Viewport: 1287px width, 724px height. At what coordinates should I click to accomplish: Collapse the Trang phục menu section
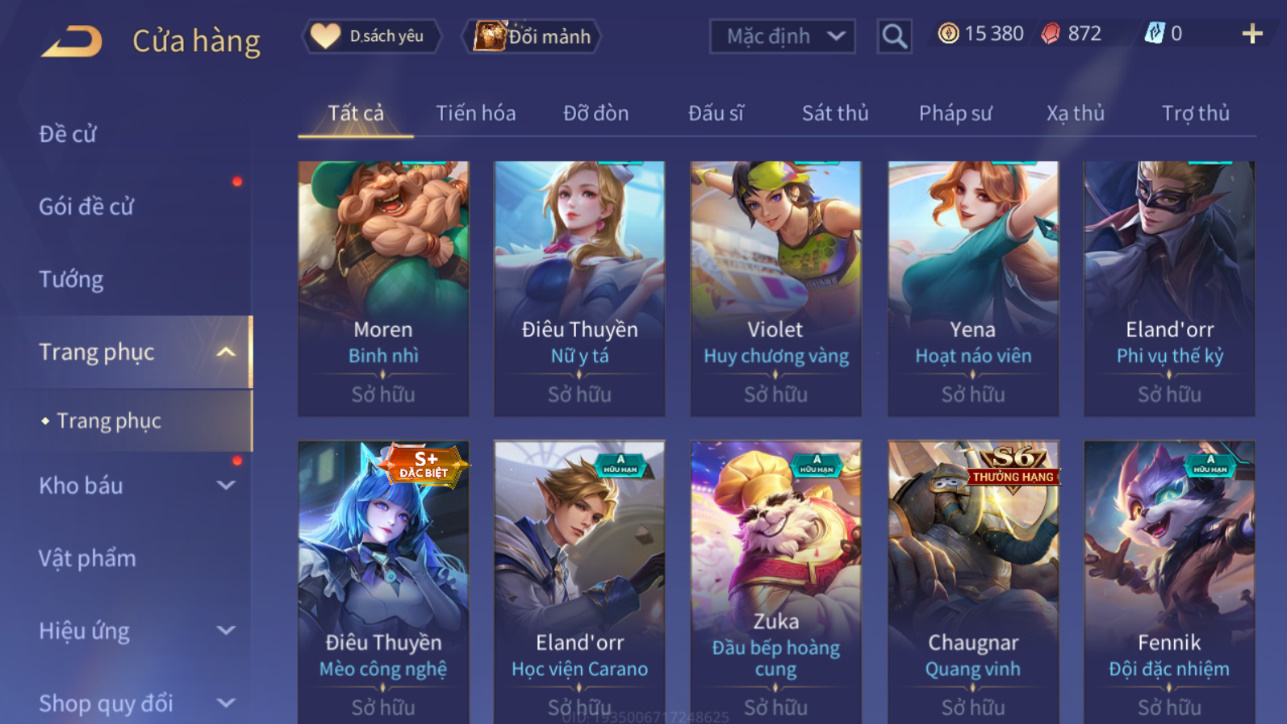click(226, 352)
